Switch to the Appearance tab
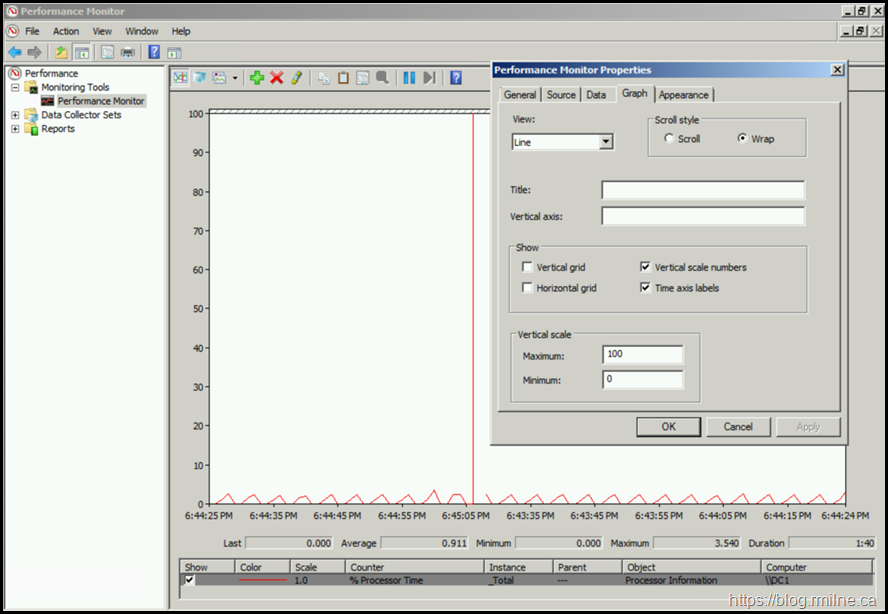This screenshot has width=888, height=614. click(x=684, y=95)
